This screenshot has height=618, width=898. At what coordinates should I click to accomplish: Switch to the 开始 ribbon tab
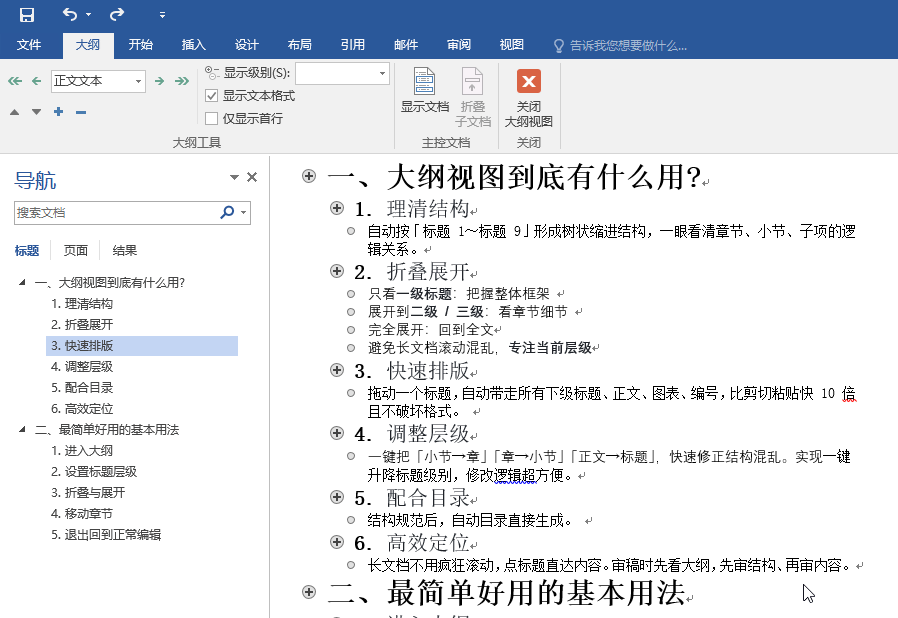tap(139, 44)
